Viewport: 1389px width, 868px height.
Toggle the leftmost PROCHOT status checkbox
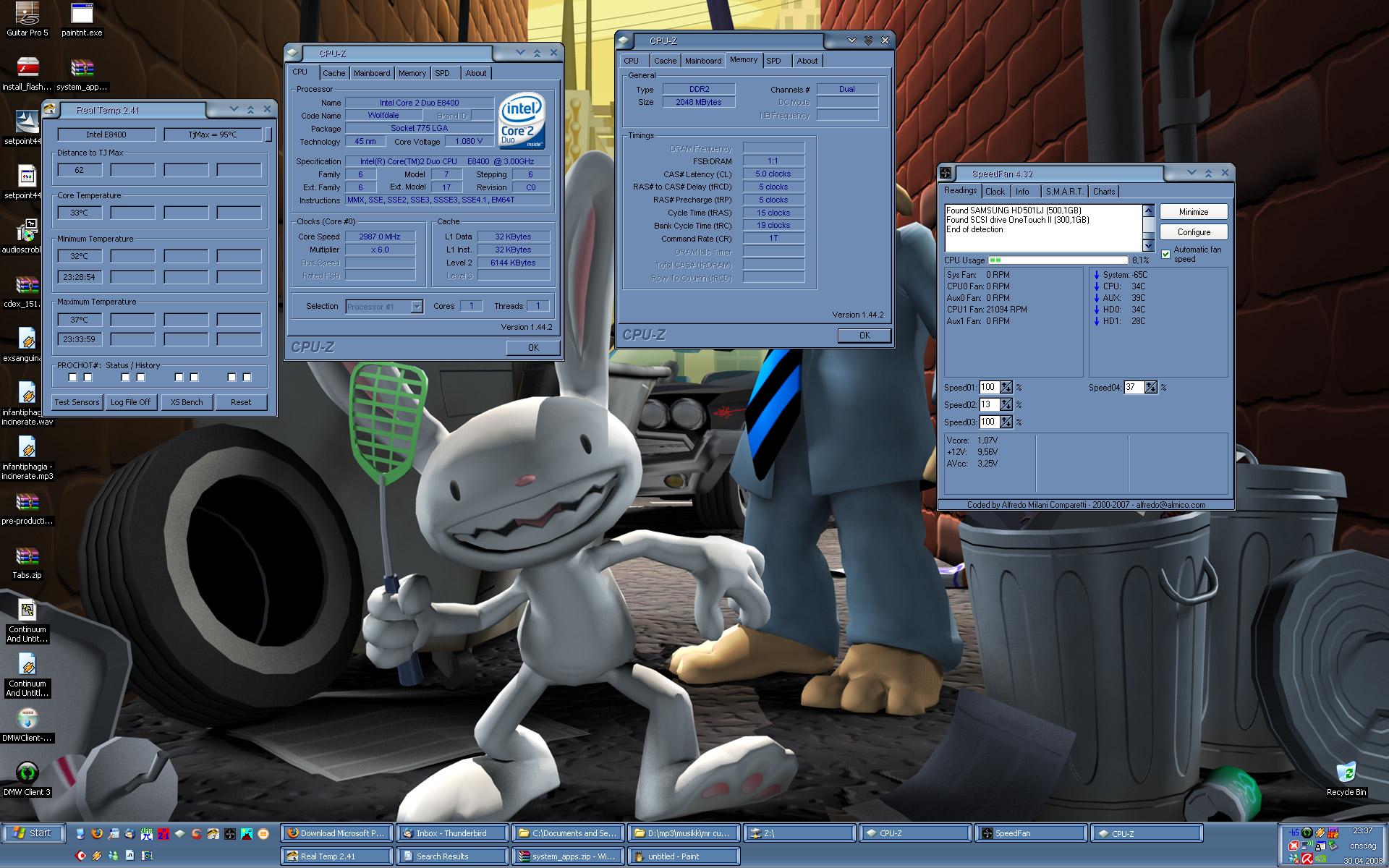click(x=72, y=378)
